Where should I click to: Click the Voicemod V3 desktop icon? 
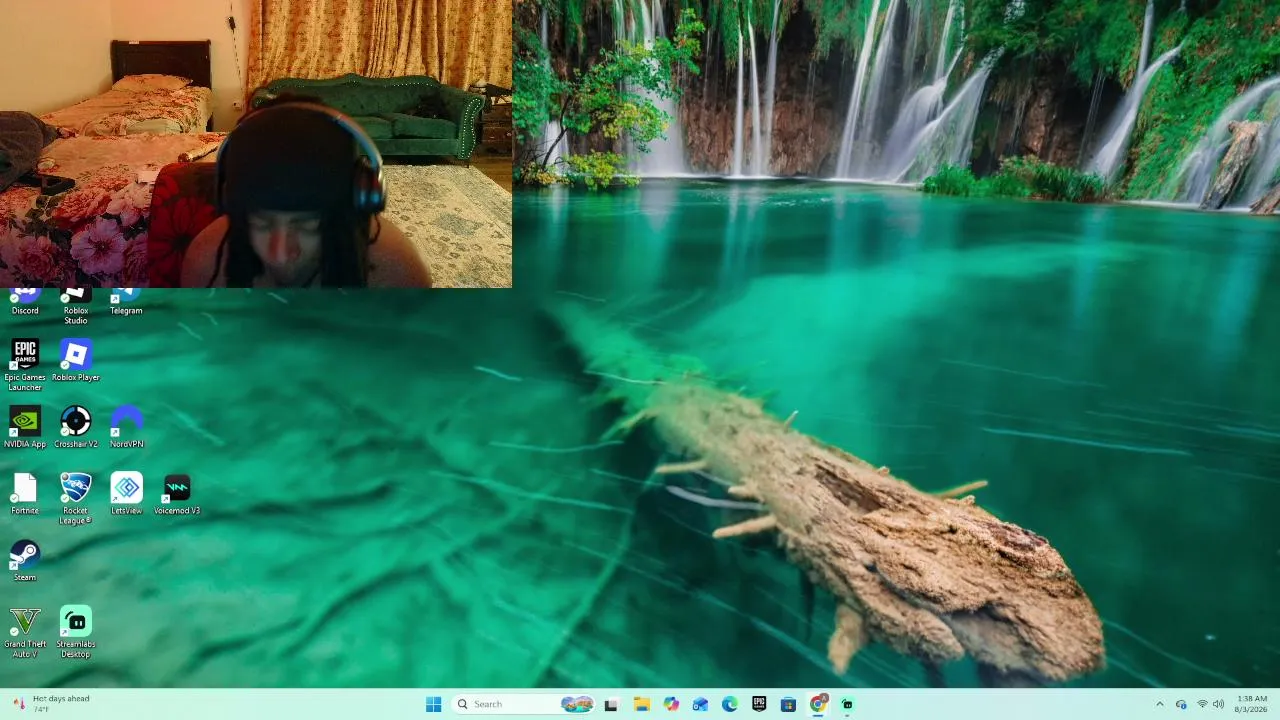(x=177, y=494)
